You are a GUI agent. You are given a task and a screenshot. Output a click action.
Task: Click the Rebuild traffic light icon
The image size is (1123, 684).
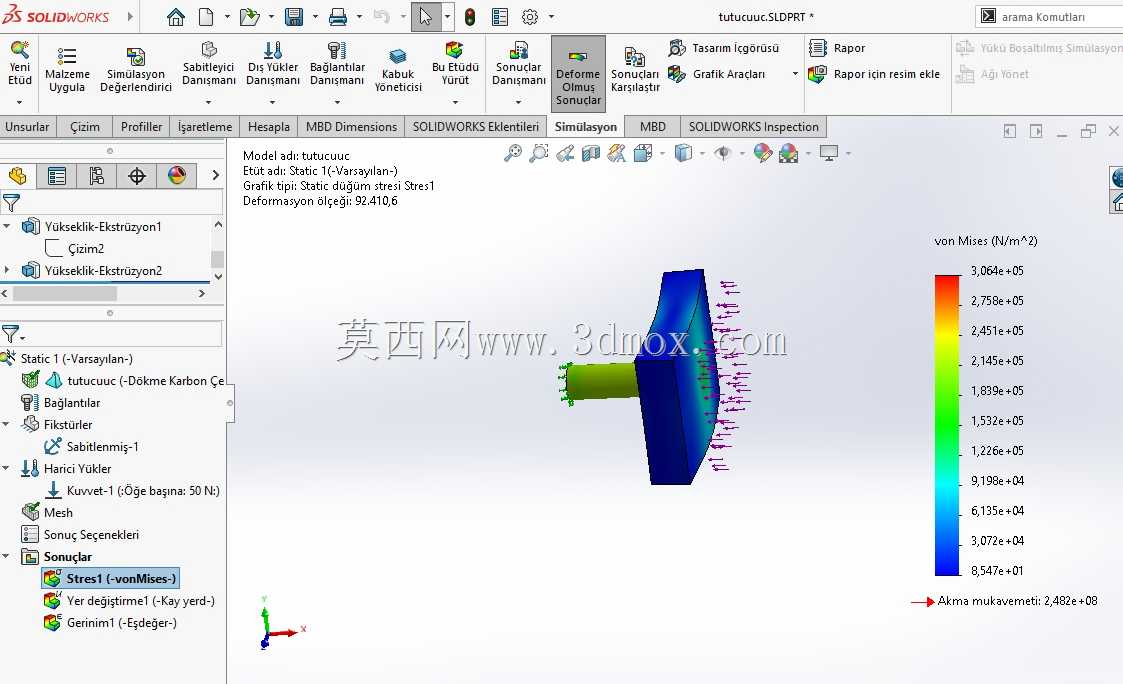(470, 17)
